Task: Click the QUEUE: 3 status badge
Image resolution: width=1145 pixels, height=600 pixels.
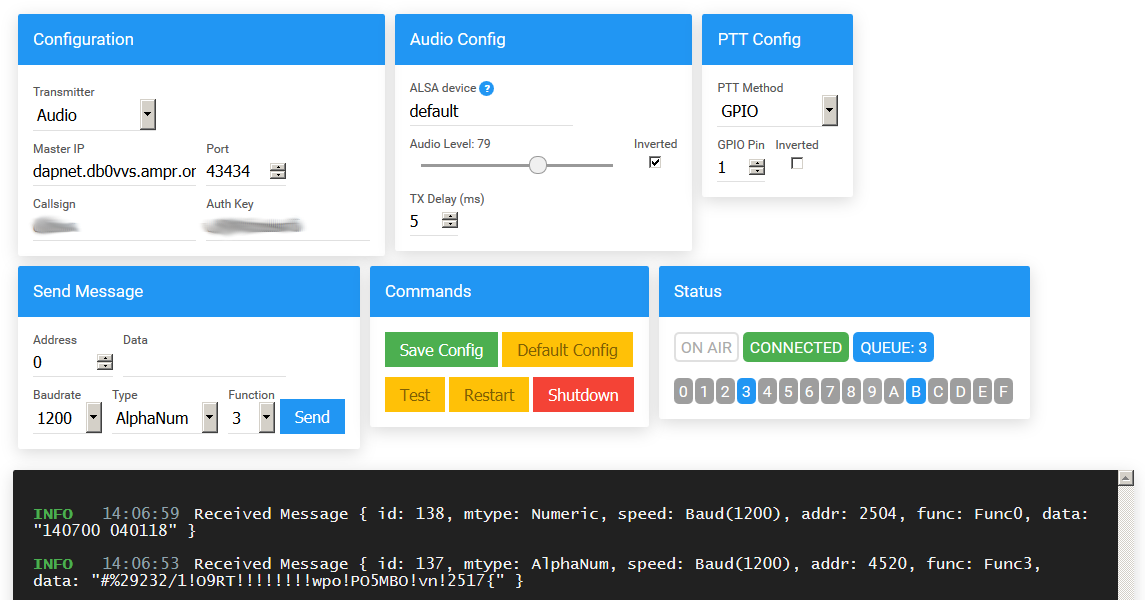Action: (x=893, y=348)
